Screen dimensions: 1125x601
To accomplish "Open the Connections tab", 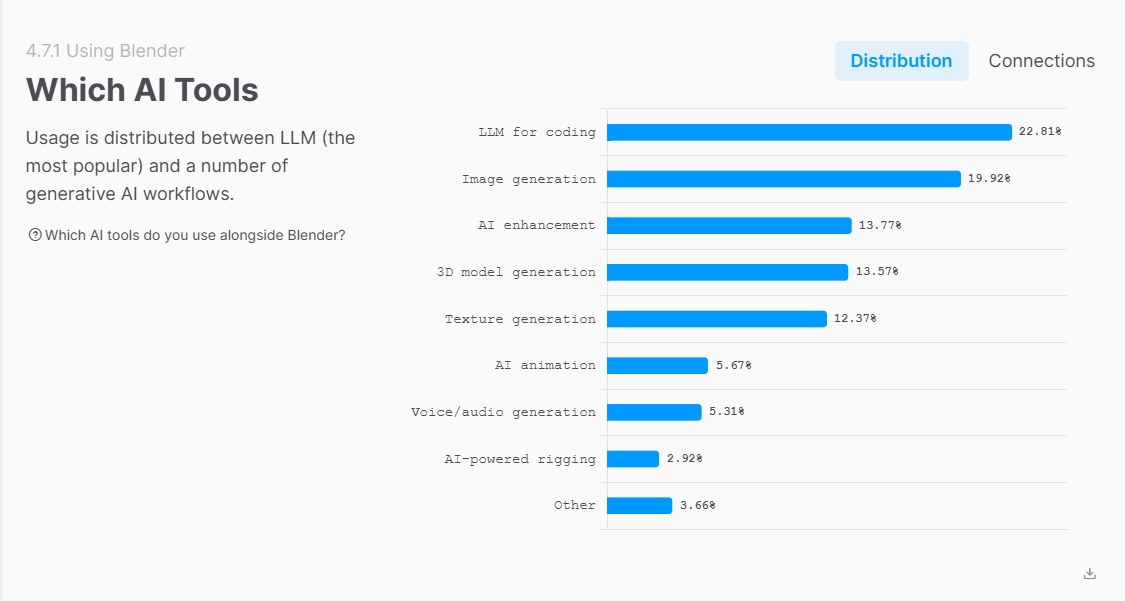I will [1041, 61].
